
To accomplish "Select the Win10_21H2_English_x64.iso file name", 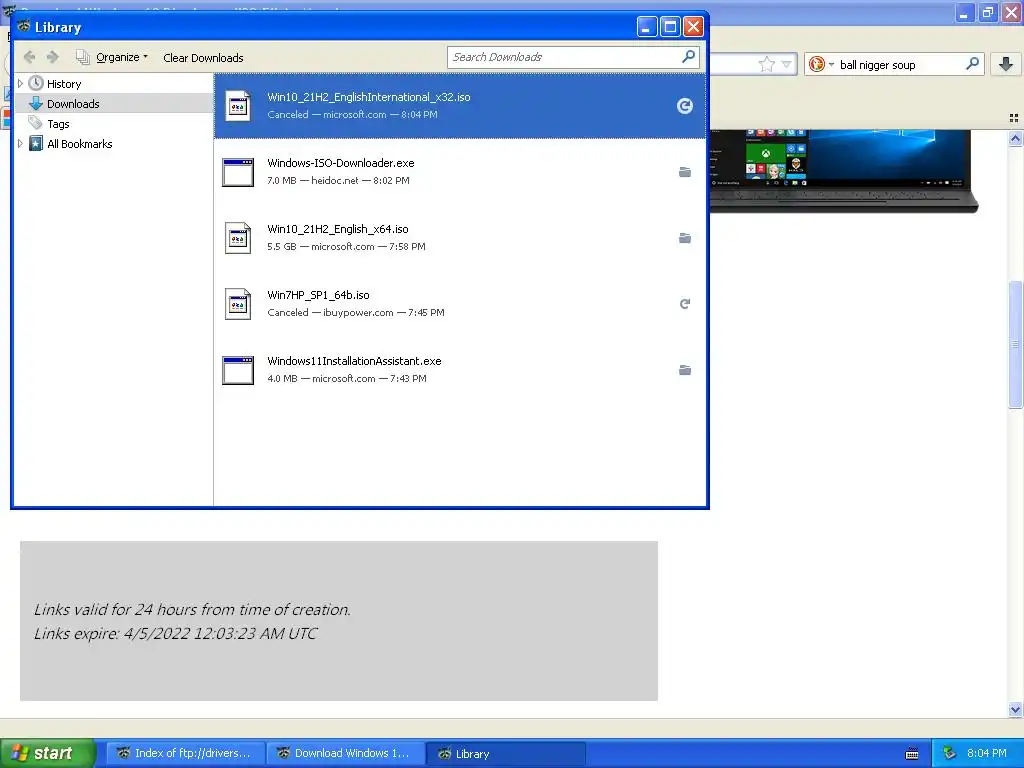I will 338,229.
